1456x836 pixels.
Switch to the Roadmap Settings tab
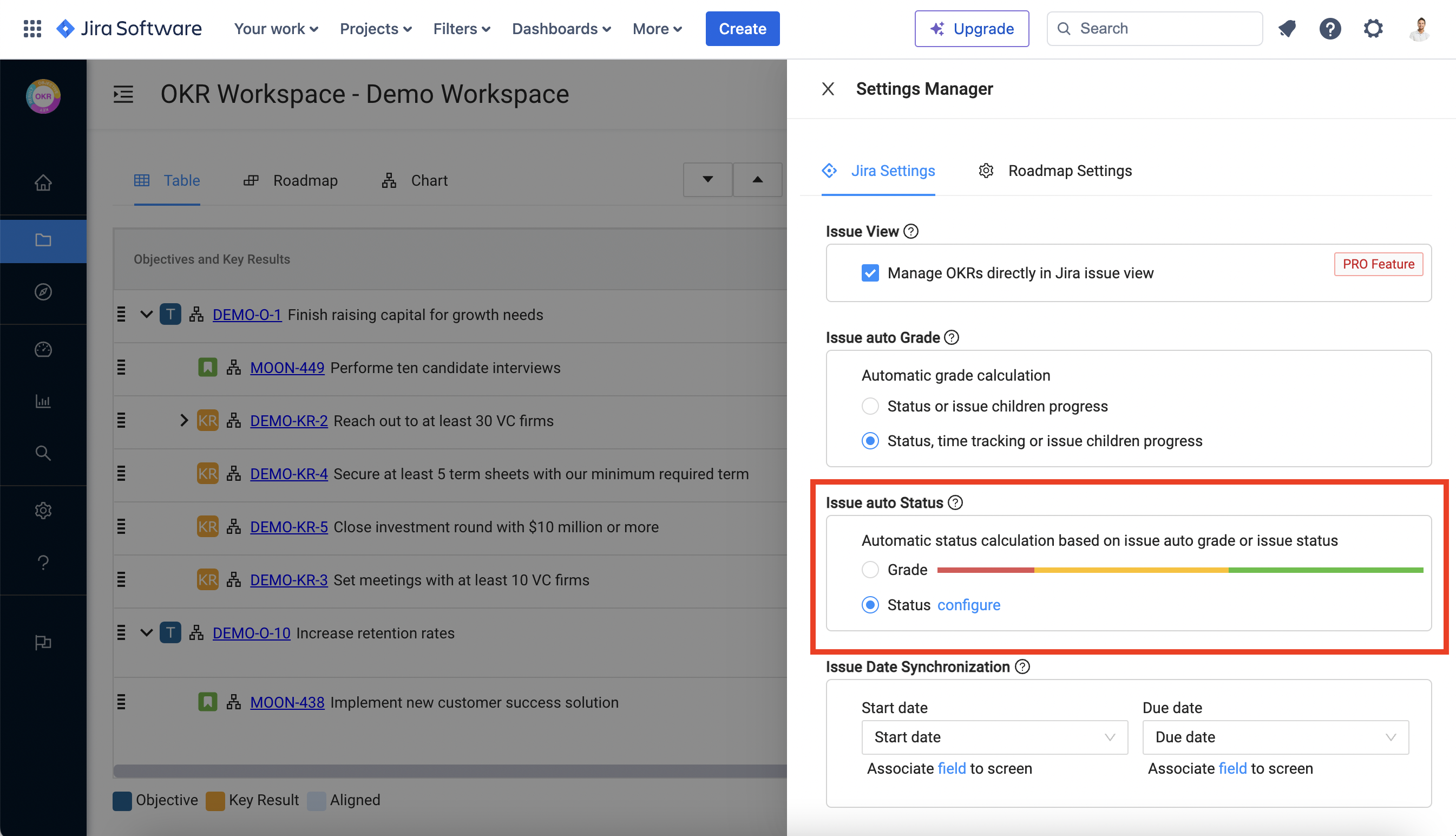[x=1068, y=171]
